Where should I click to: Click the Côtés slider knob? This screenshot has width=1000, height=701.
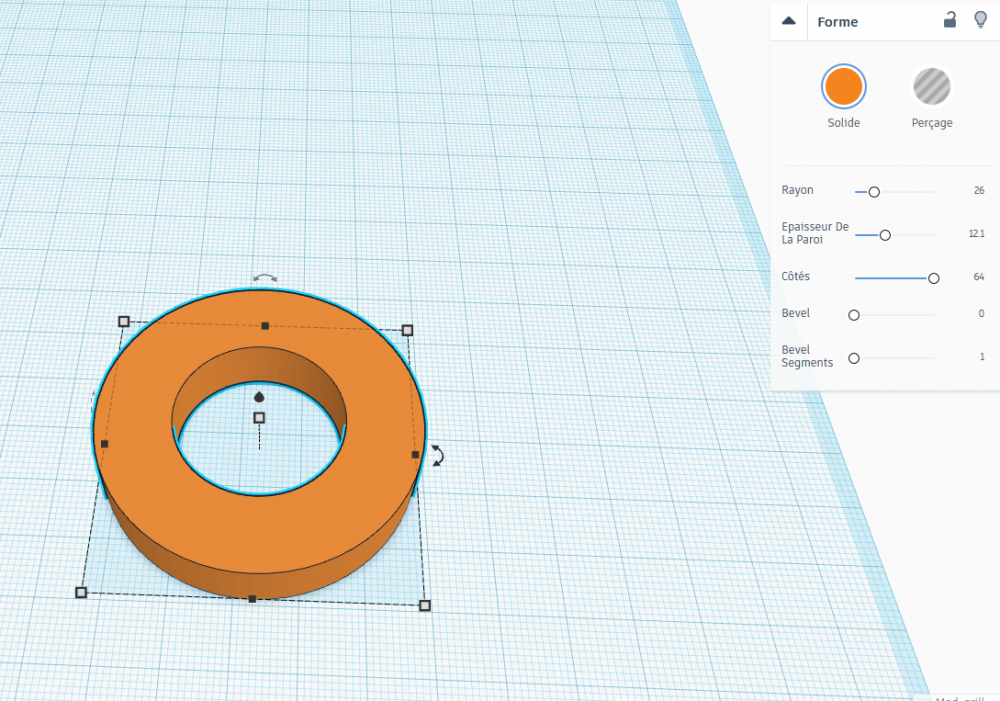pos(933,278)
